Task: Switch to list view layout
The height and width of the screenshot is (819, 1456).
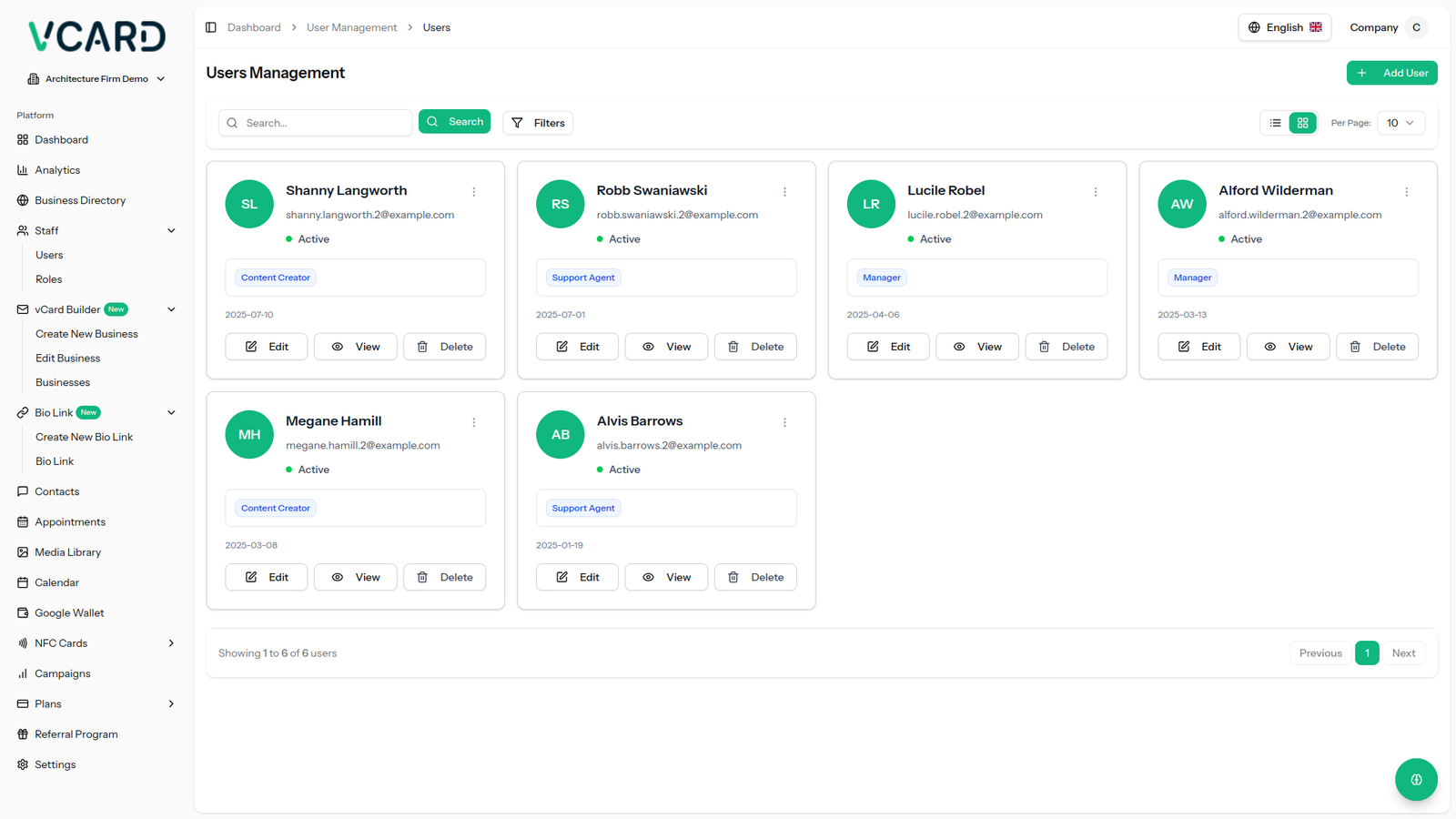Action: click(1275, 123)
